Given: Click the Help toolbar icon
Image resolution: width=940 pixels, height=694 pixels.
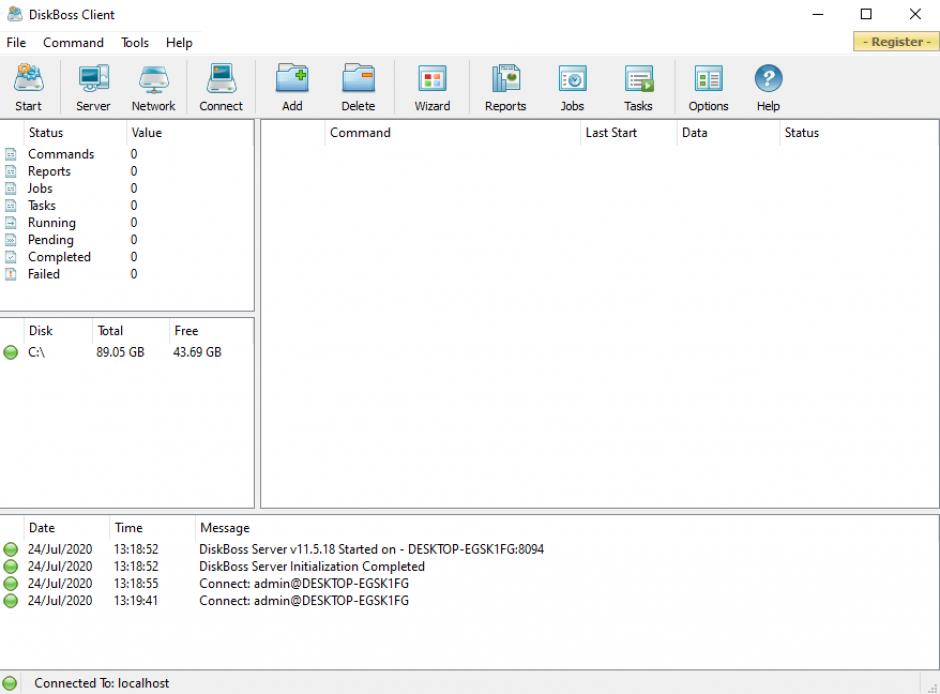Looking at the screenshot, I should click(768, 79).
